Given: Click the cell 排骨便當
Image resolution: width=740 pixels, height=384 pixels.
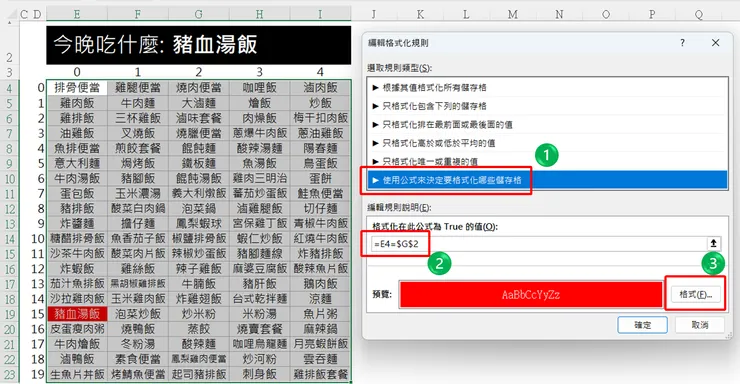Looking at the screenshot, I should point(77,87).
